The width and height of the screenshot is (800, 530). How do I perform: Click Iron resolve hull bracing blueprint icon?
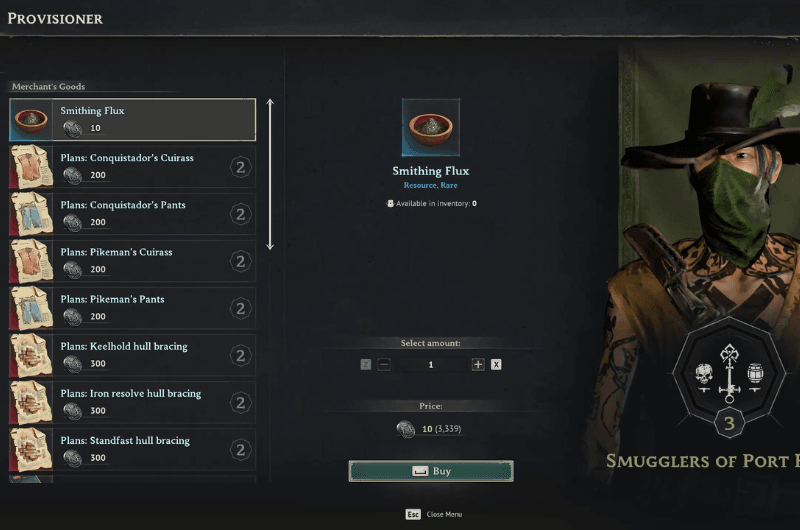(31, 402)
